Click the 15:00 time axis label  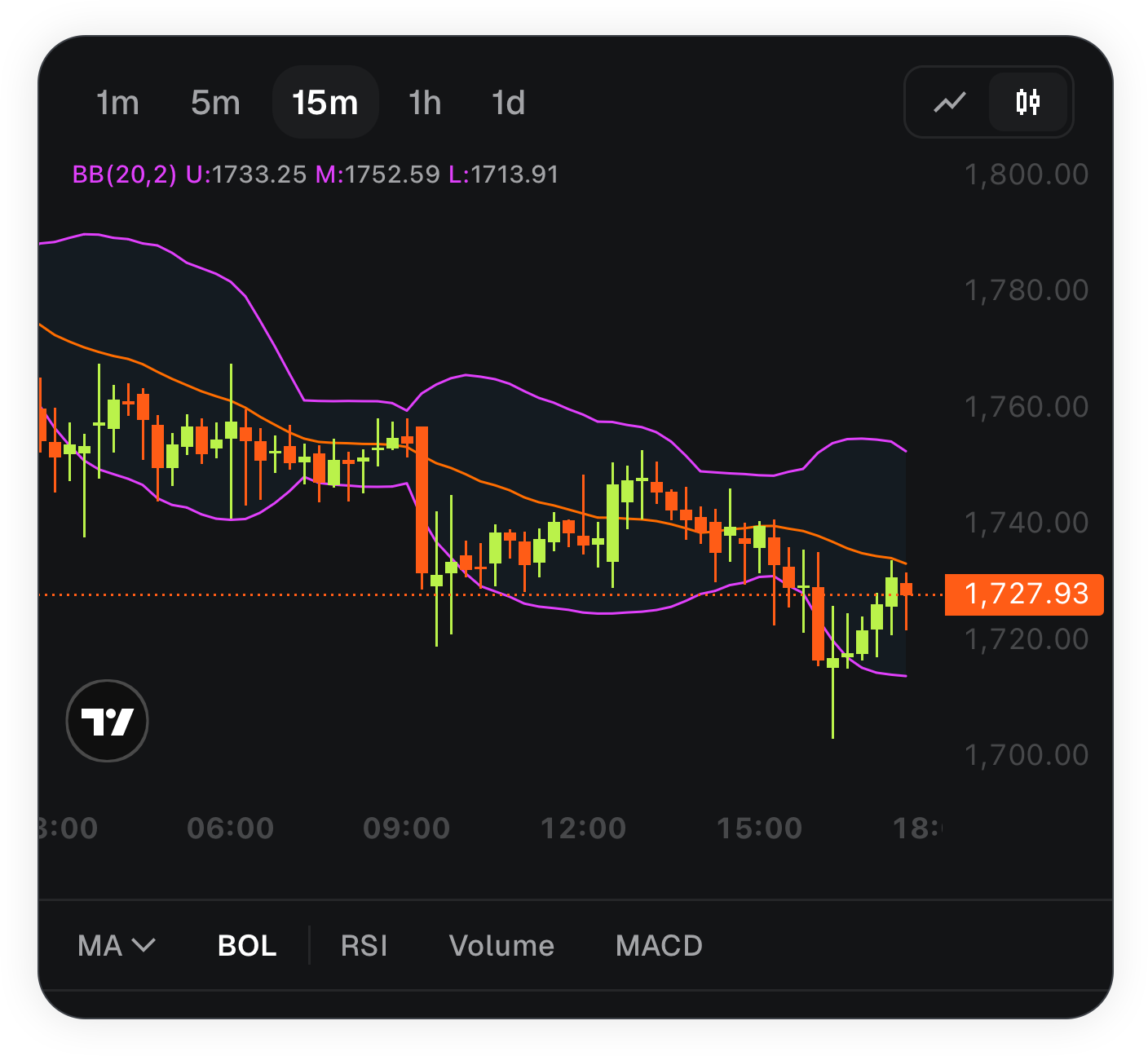(x=760, y=828)
